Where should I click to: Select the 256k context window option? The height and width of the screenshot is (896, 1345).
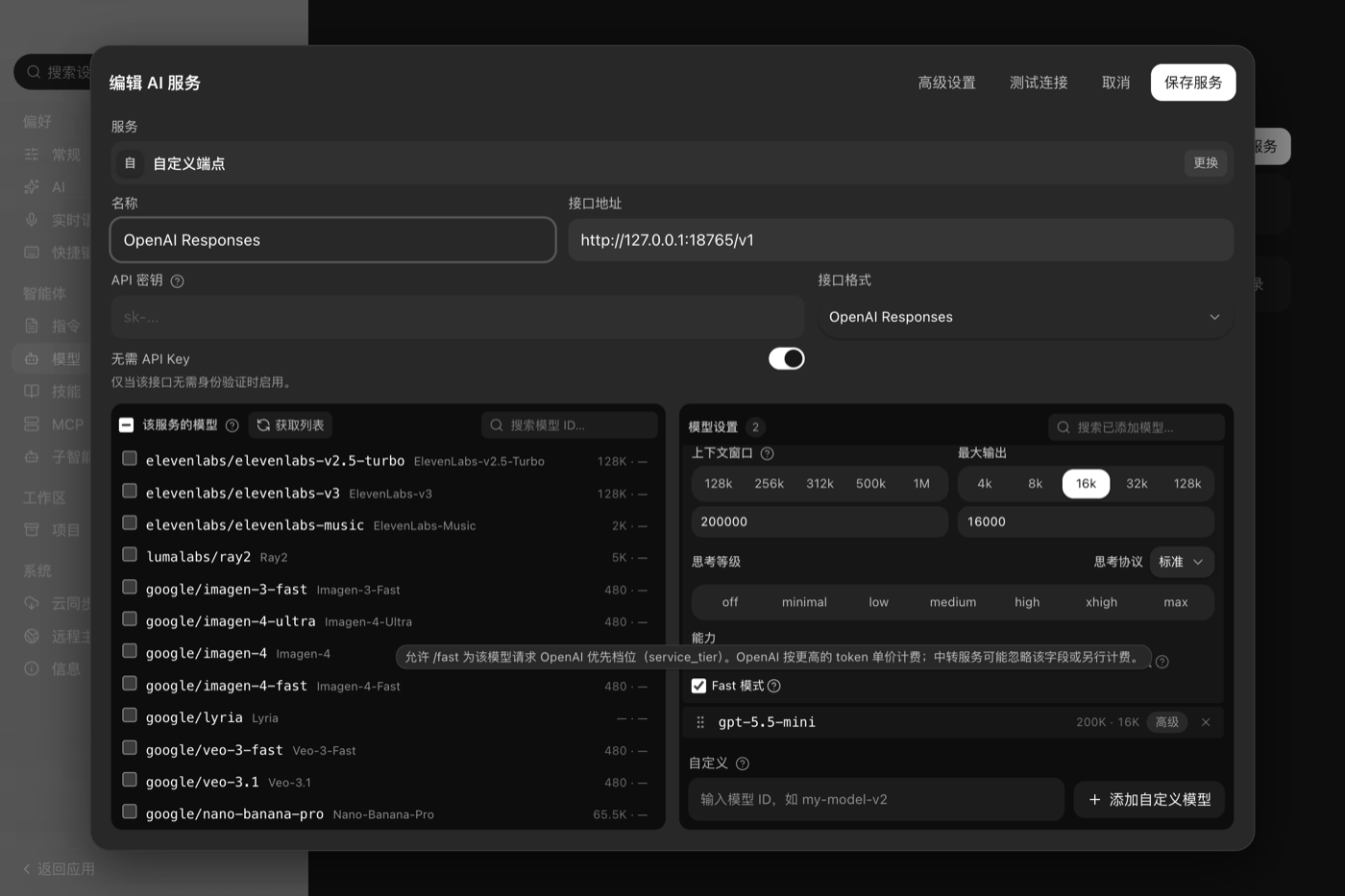tap(769, 484)
